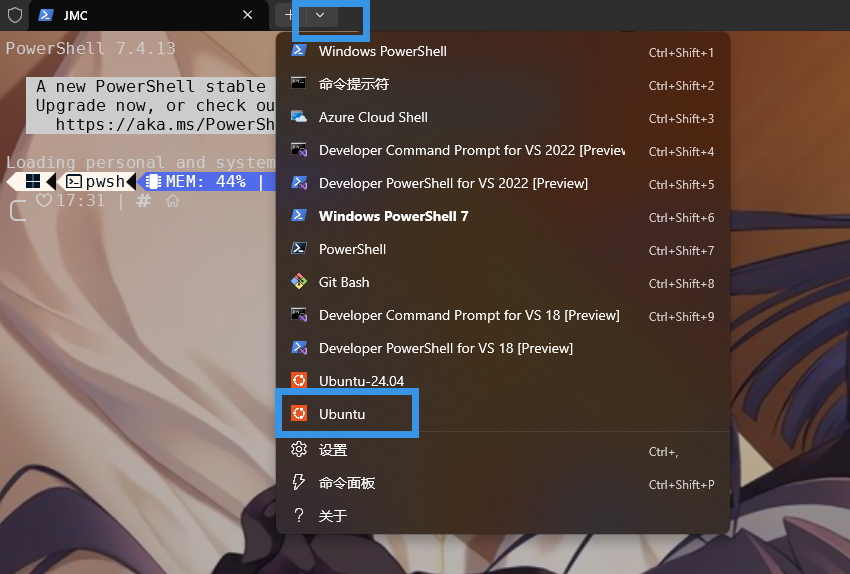Click the PowerShell 7.4.13 version text
This screenshot has width=850, height=574.
tap(91, 48)
